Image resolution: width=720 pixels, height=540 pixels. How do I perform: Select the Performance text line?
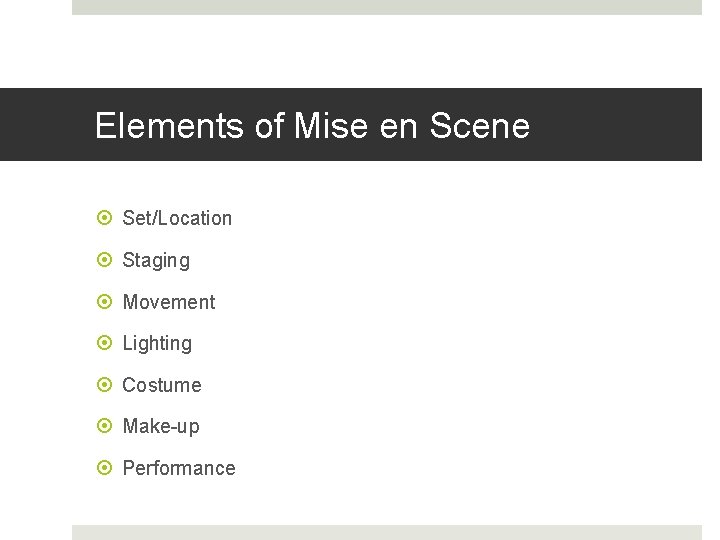[179, 468]
